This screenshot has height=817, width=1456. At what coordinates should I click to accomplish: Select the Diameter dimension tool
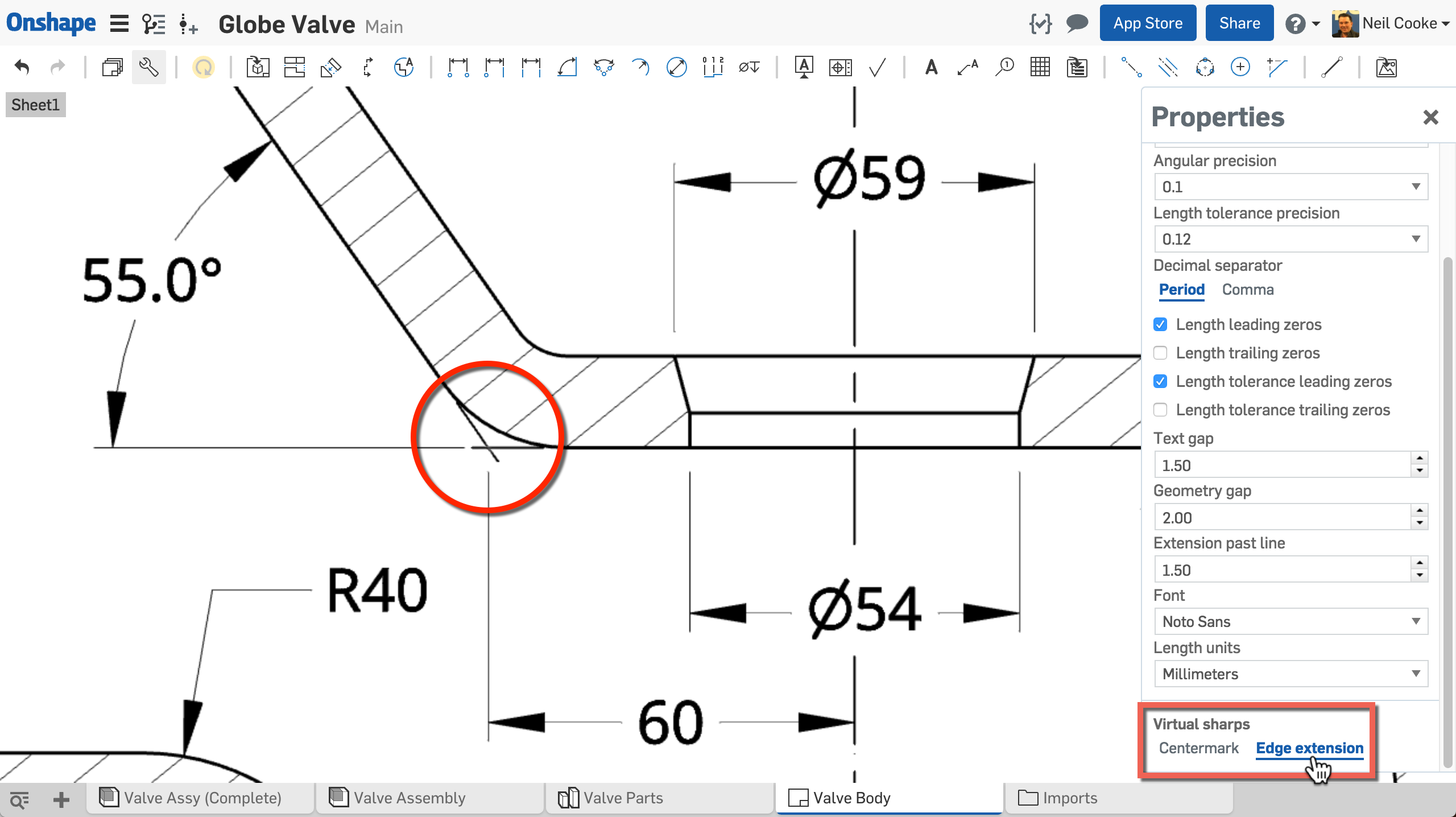(676, 67)
